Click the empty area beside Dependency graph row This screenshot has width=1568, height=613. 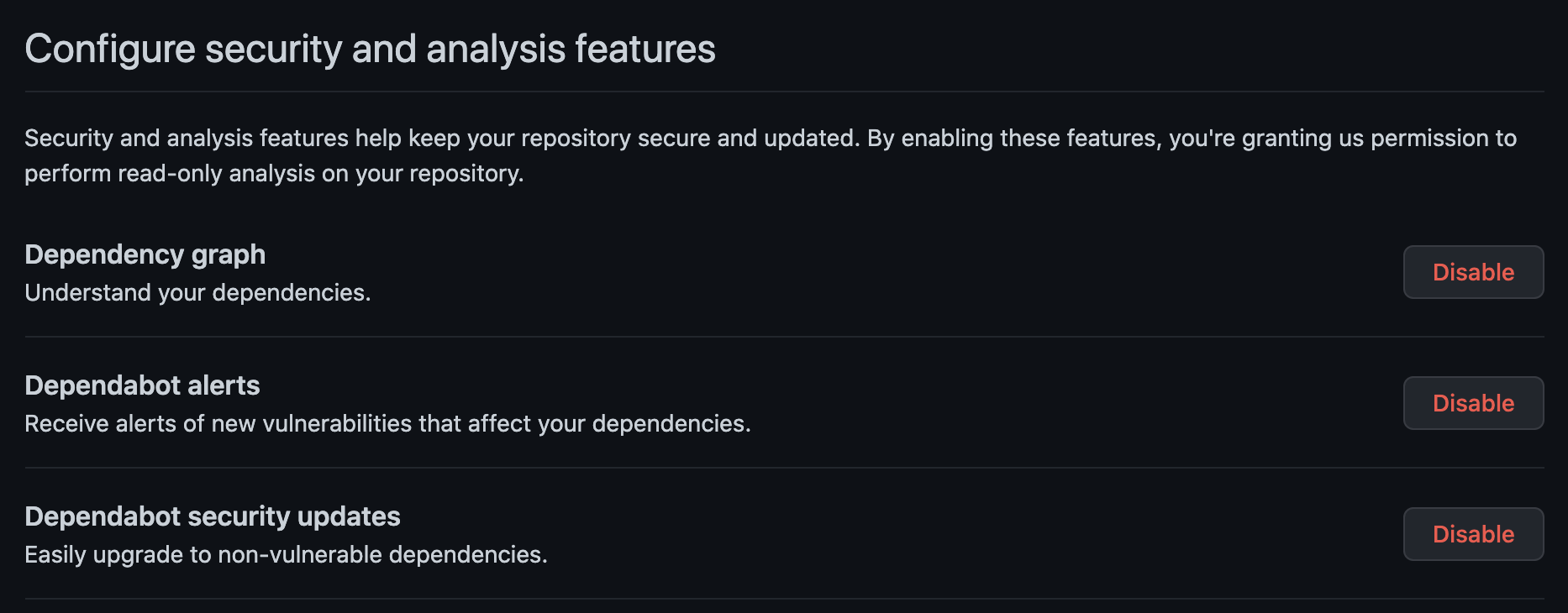[x=840, y=272]
